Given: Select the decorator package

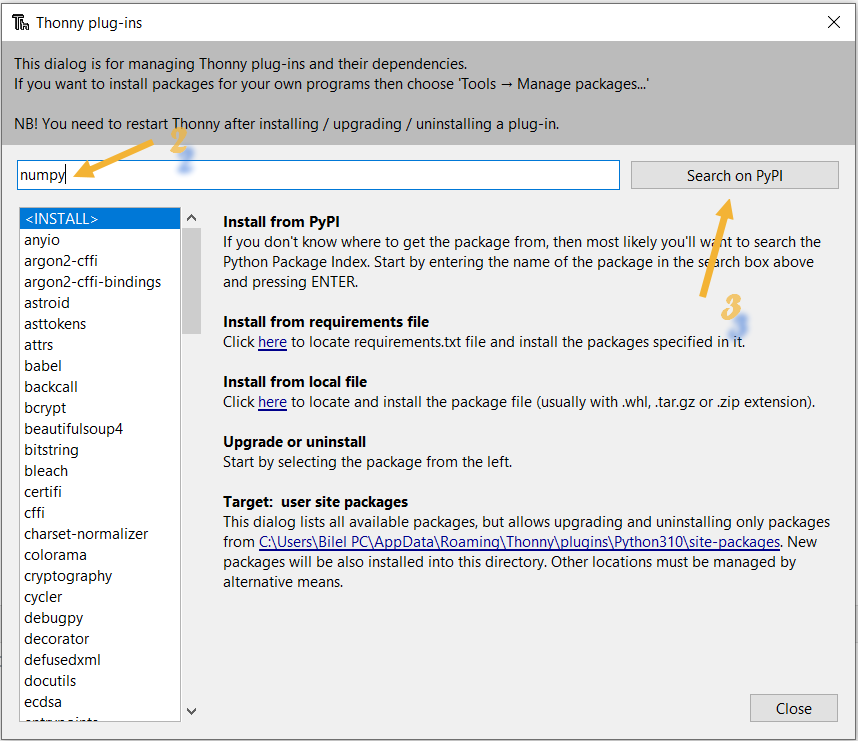Looking at the screenshot, I should coord(100,639).
